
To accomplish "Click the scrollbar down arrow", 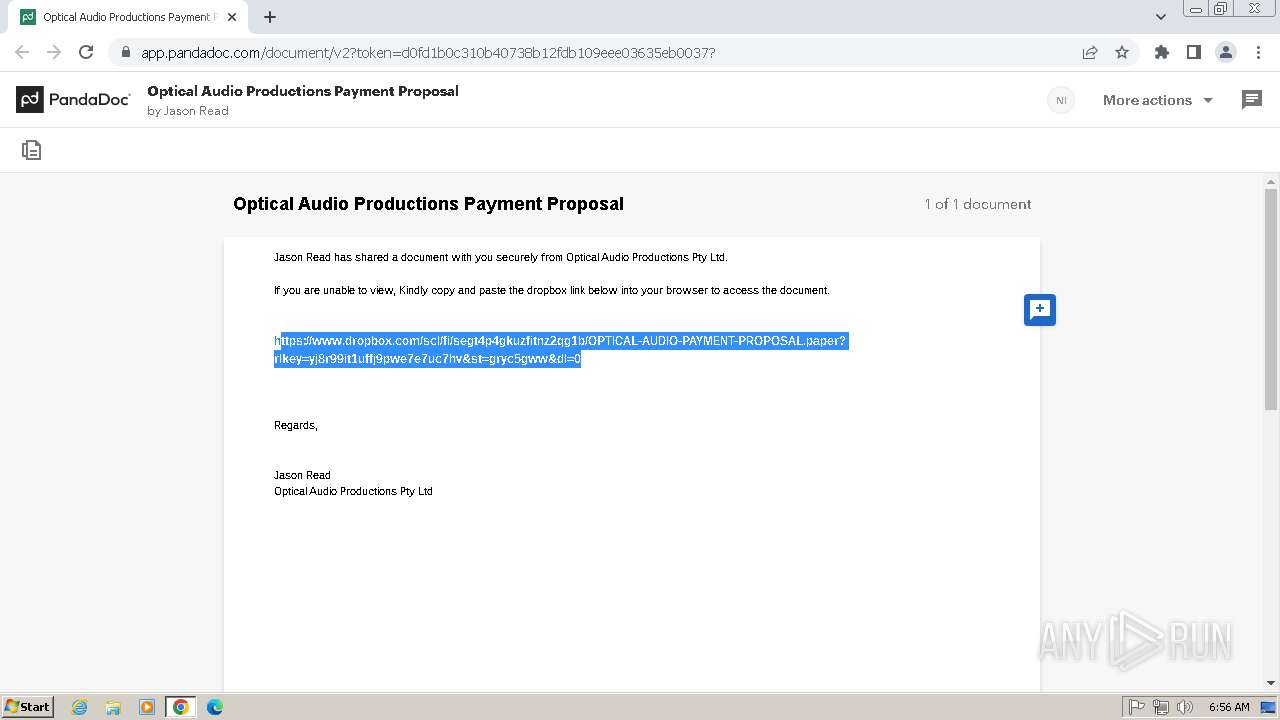I will click(1271, 683).
